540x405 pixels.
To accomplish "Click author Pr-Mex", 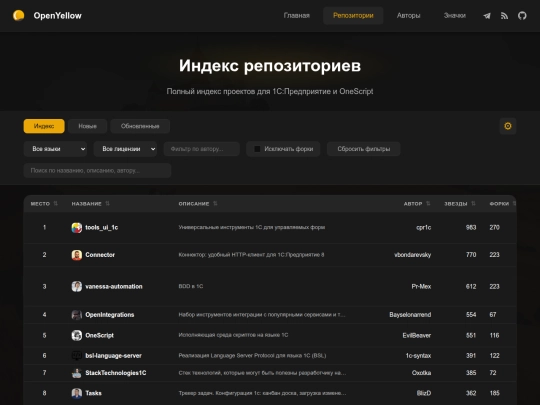I will pyautogui.click(x=421, y=287).
